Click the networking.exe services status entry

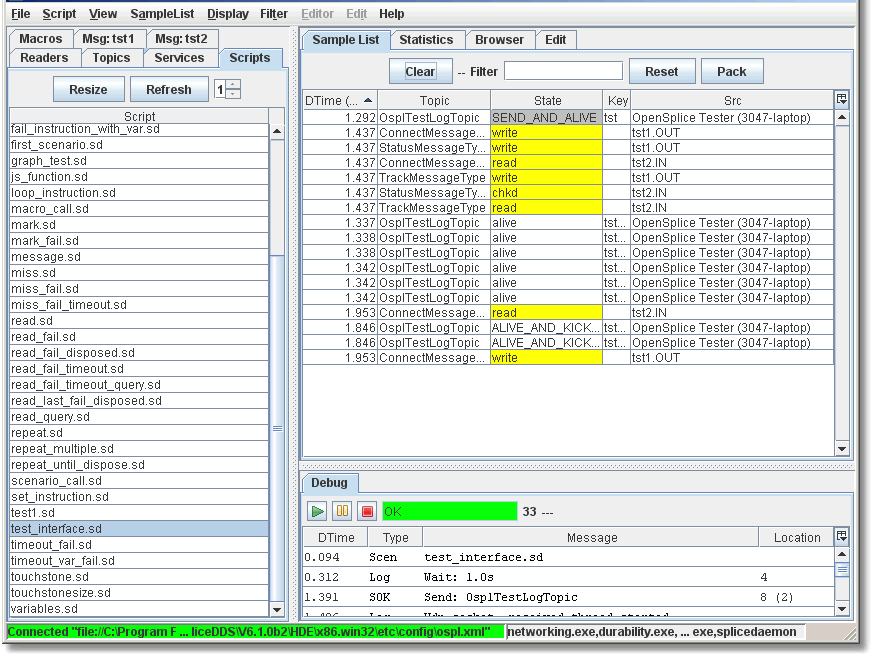tap(655, 632)
